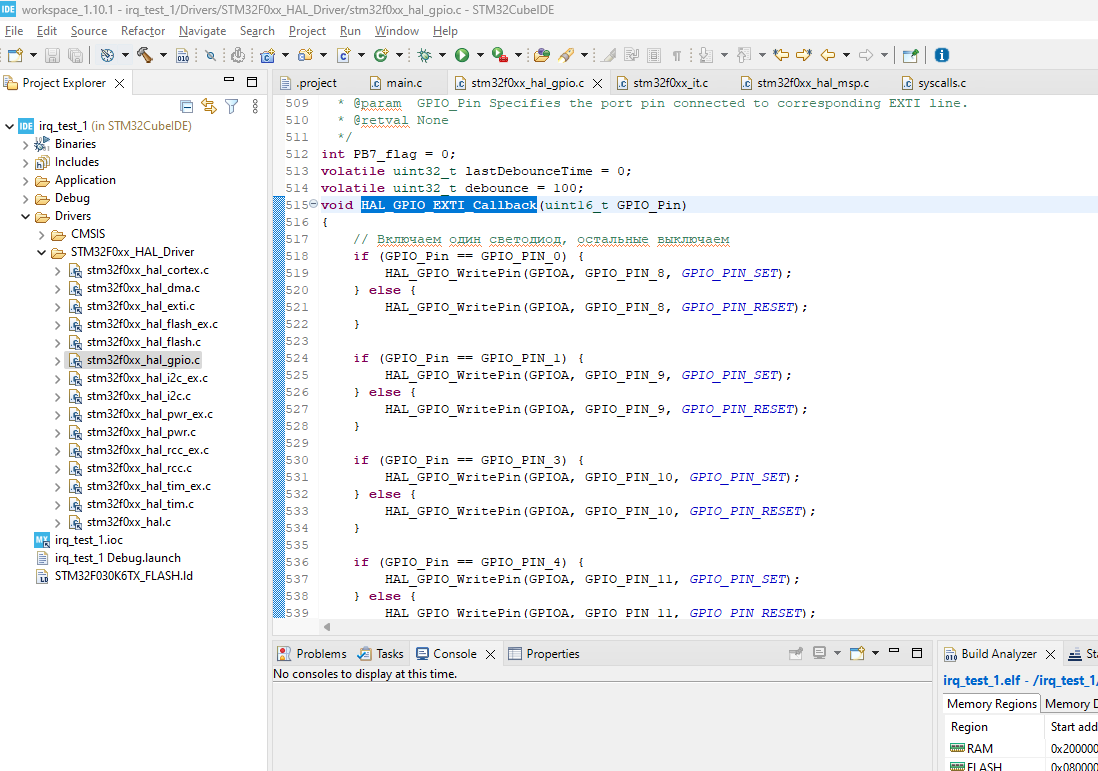The height and width of the screenshot is (771, 1098).
Task: Toggle pin console icon in Console panel
Action: point(795,653)
